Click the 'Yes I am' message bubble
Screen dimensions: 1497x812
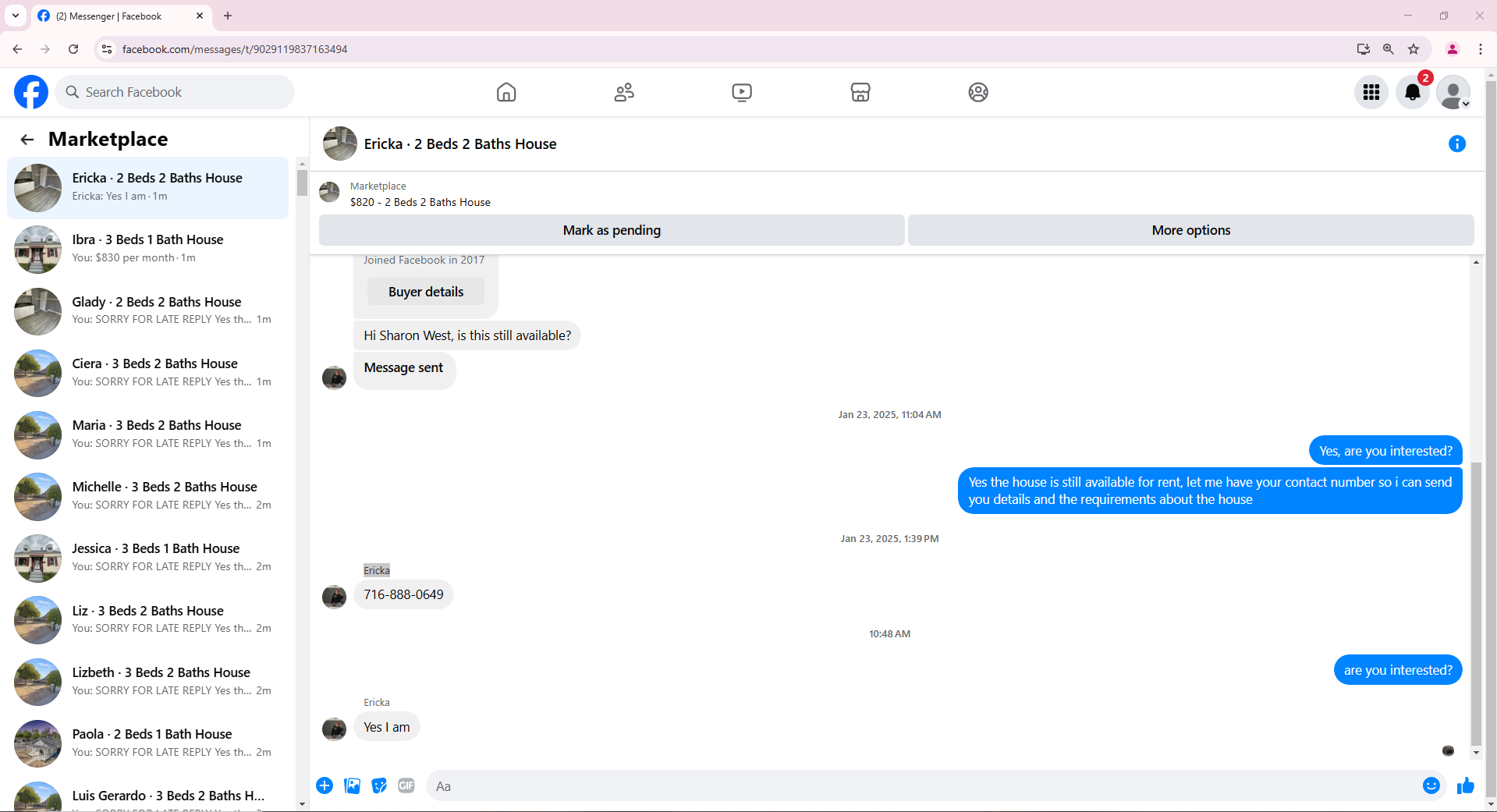point(386,727)
